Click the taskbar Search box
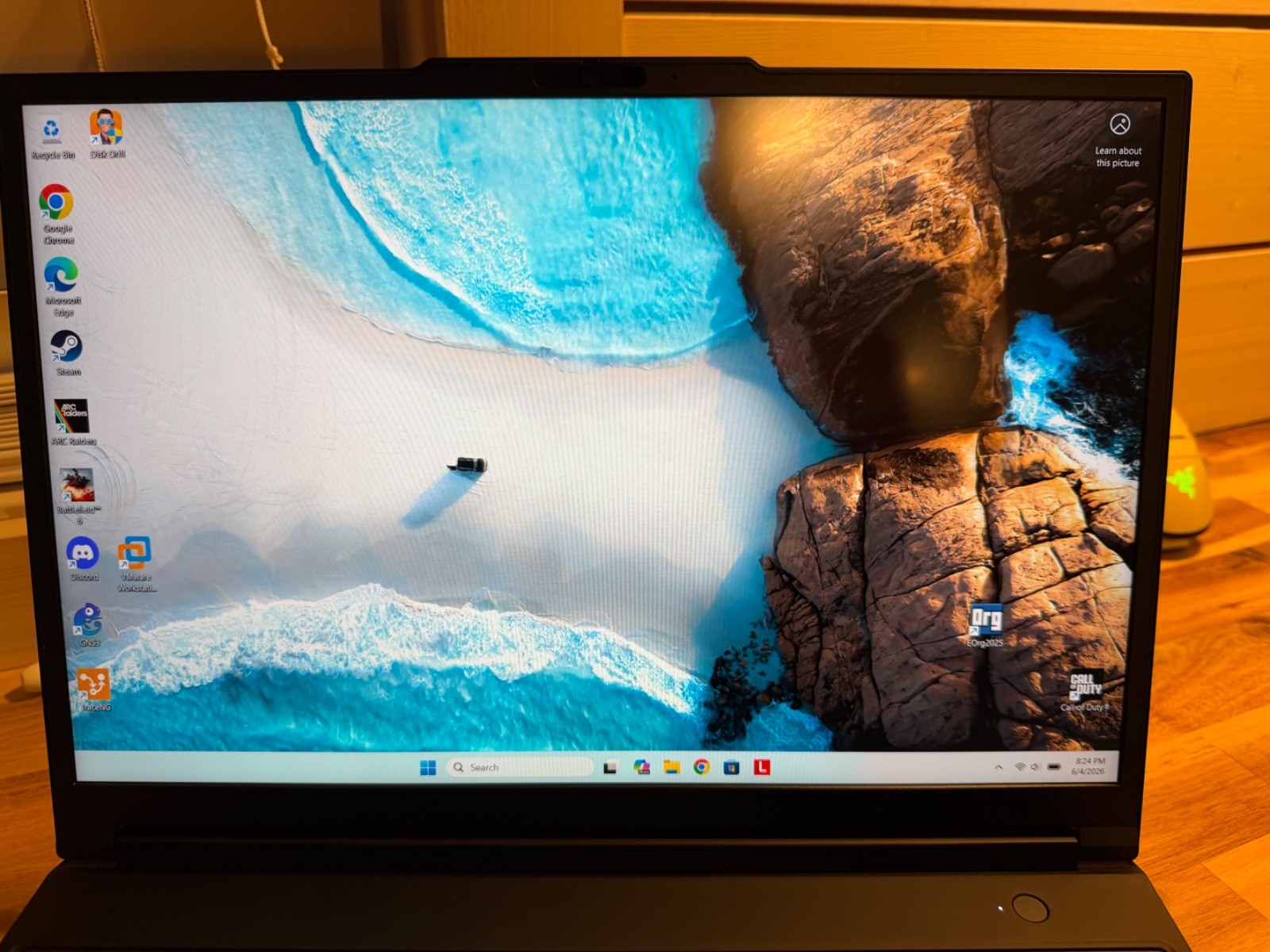1270x952 pixels. click(x=520, y=767)
